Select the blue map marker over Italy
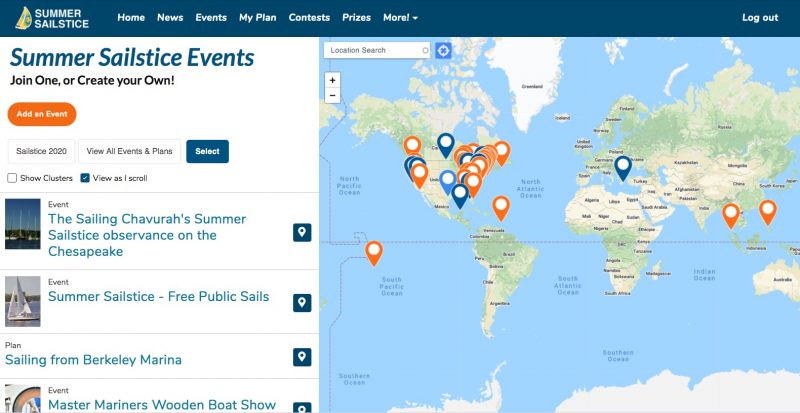 (623, 168)
